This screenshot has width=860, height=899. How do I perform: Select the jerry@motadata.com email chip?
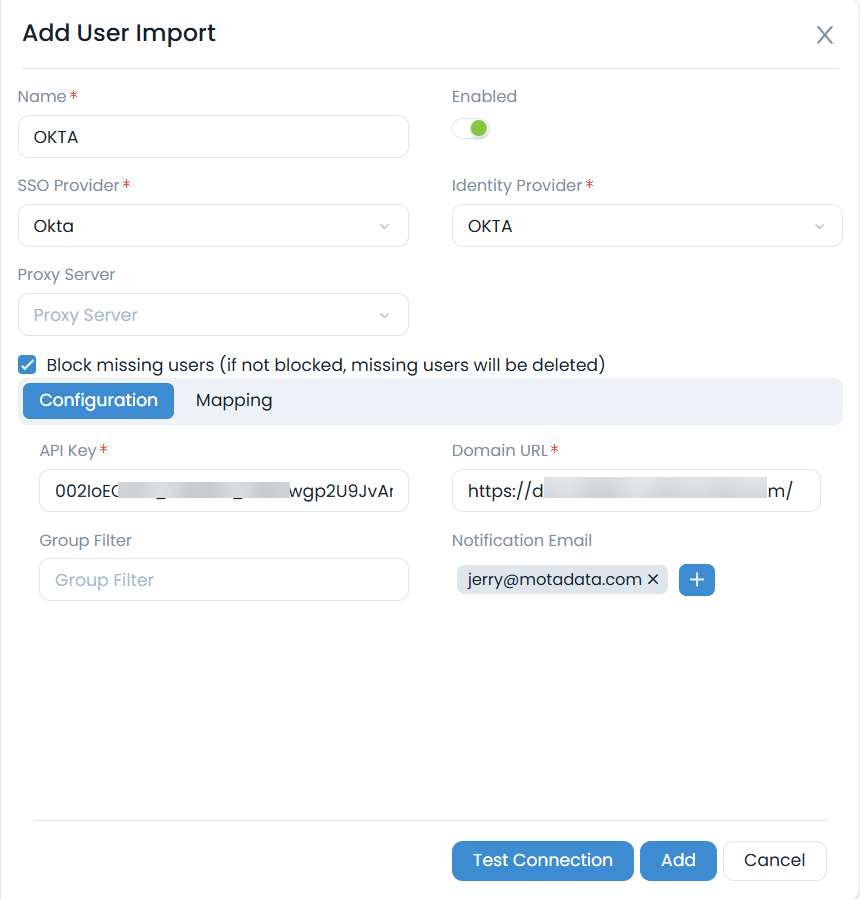(550, 579)
